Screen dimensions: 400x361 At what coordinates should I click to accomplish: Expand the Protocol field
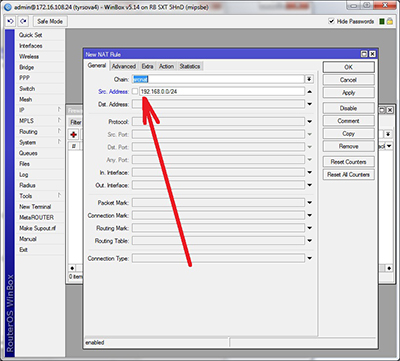[x=309, y=122]
